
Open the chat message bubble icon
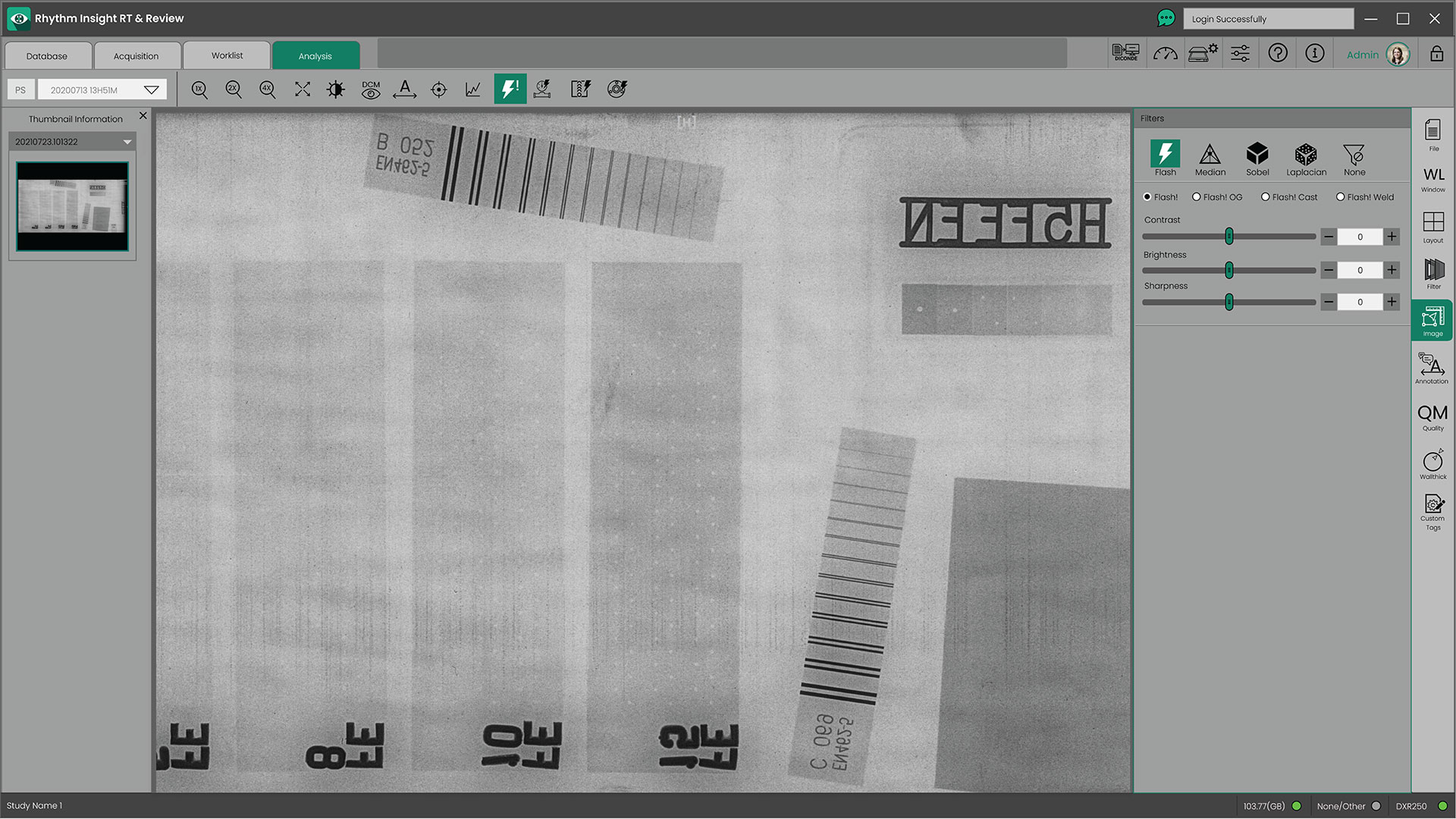(1166, 18)
